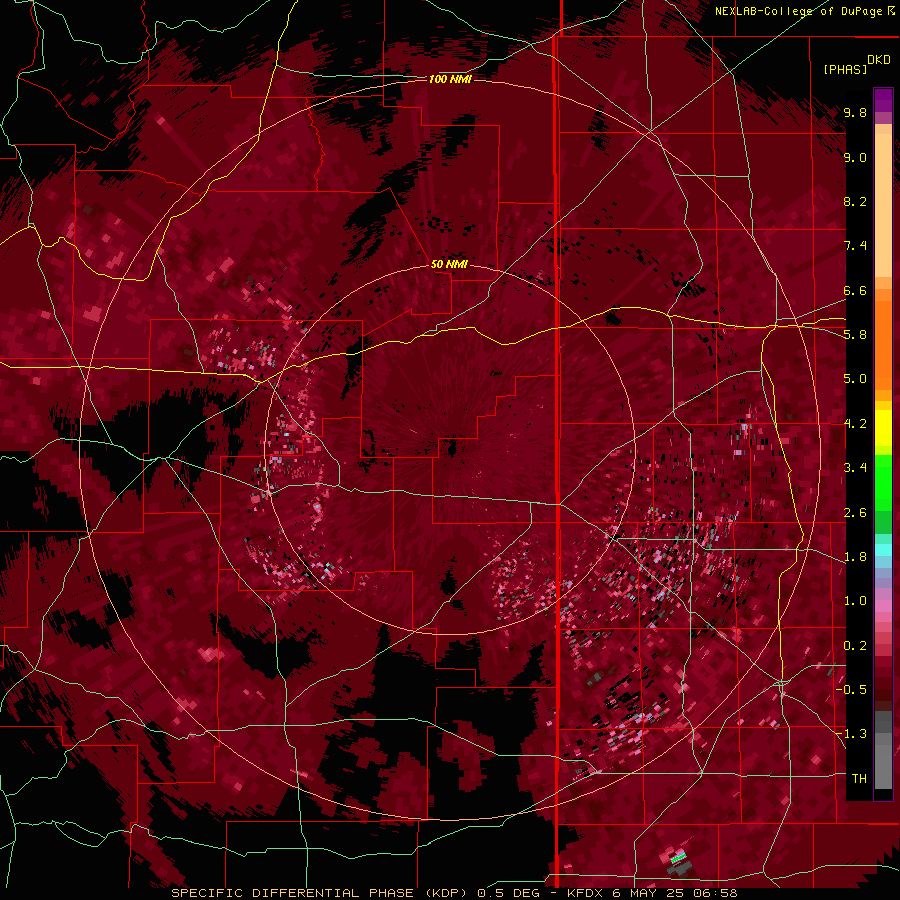Click the 7.4 scale value
Screen dimensions: 900x900
coord(855,246)
